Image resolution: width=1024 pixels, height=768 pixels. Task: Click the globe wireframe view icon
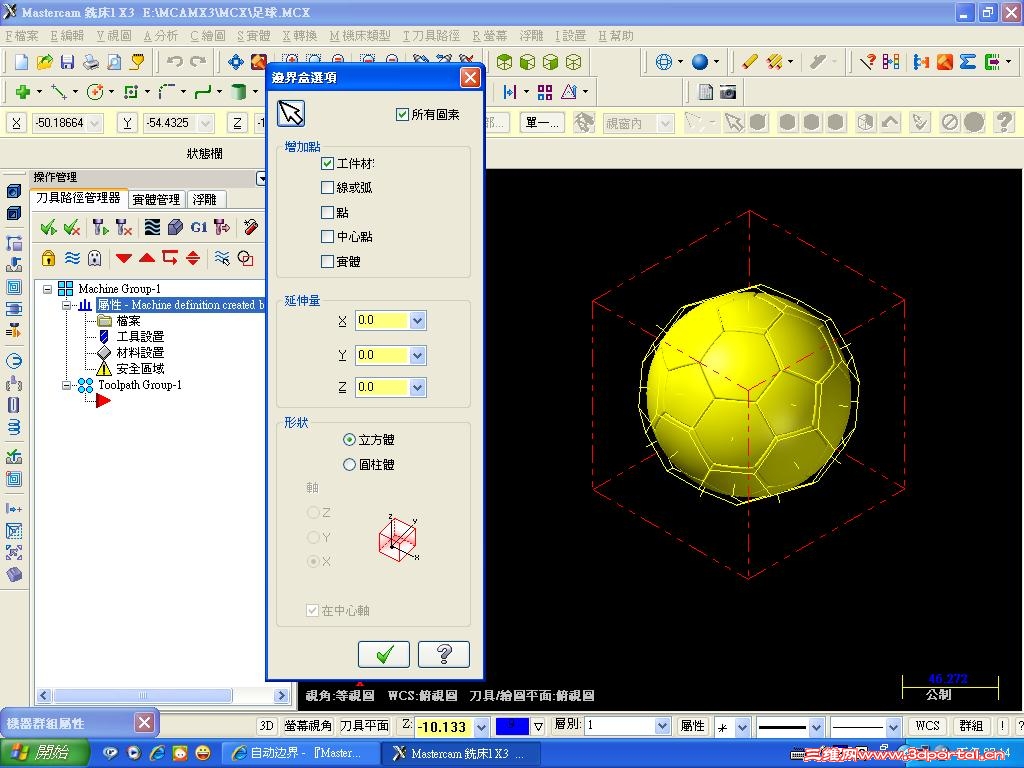pyautogui.click(x=664, y=62)
